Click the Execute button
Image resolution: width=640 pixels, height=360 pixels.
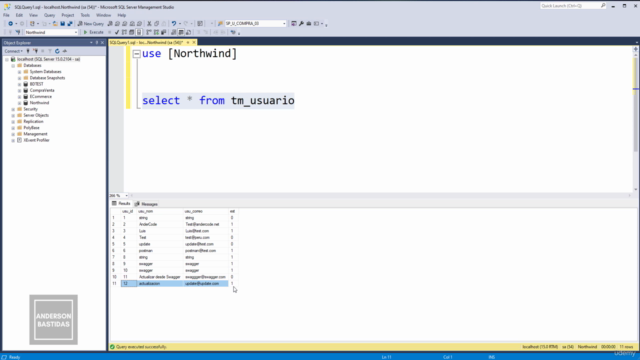93,32
